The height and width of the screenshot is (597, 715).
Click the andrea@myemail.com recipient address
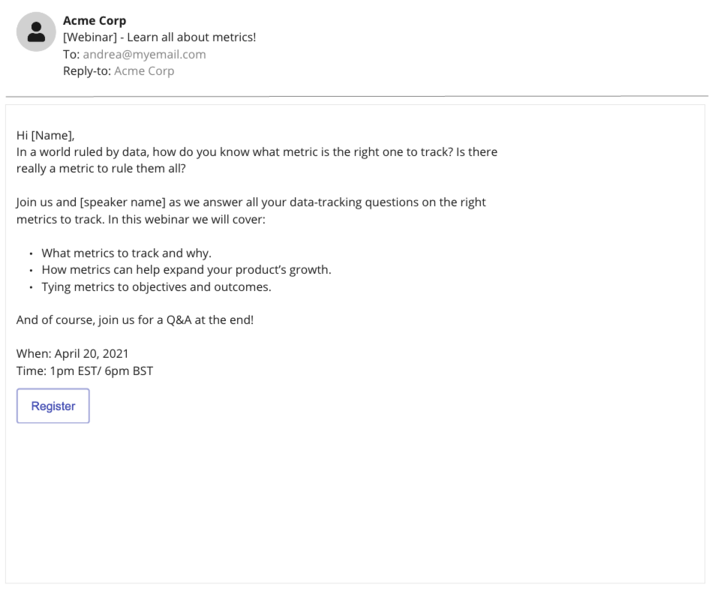point(144,54)
